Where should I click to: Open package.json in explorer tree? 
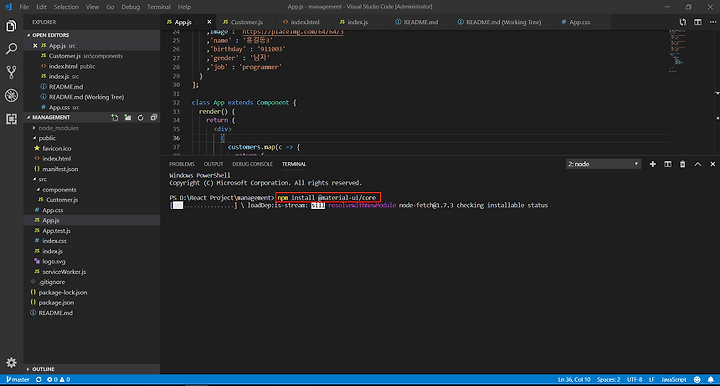click(x=56, y=302)
